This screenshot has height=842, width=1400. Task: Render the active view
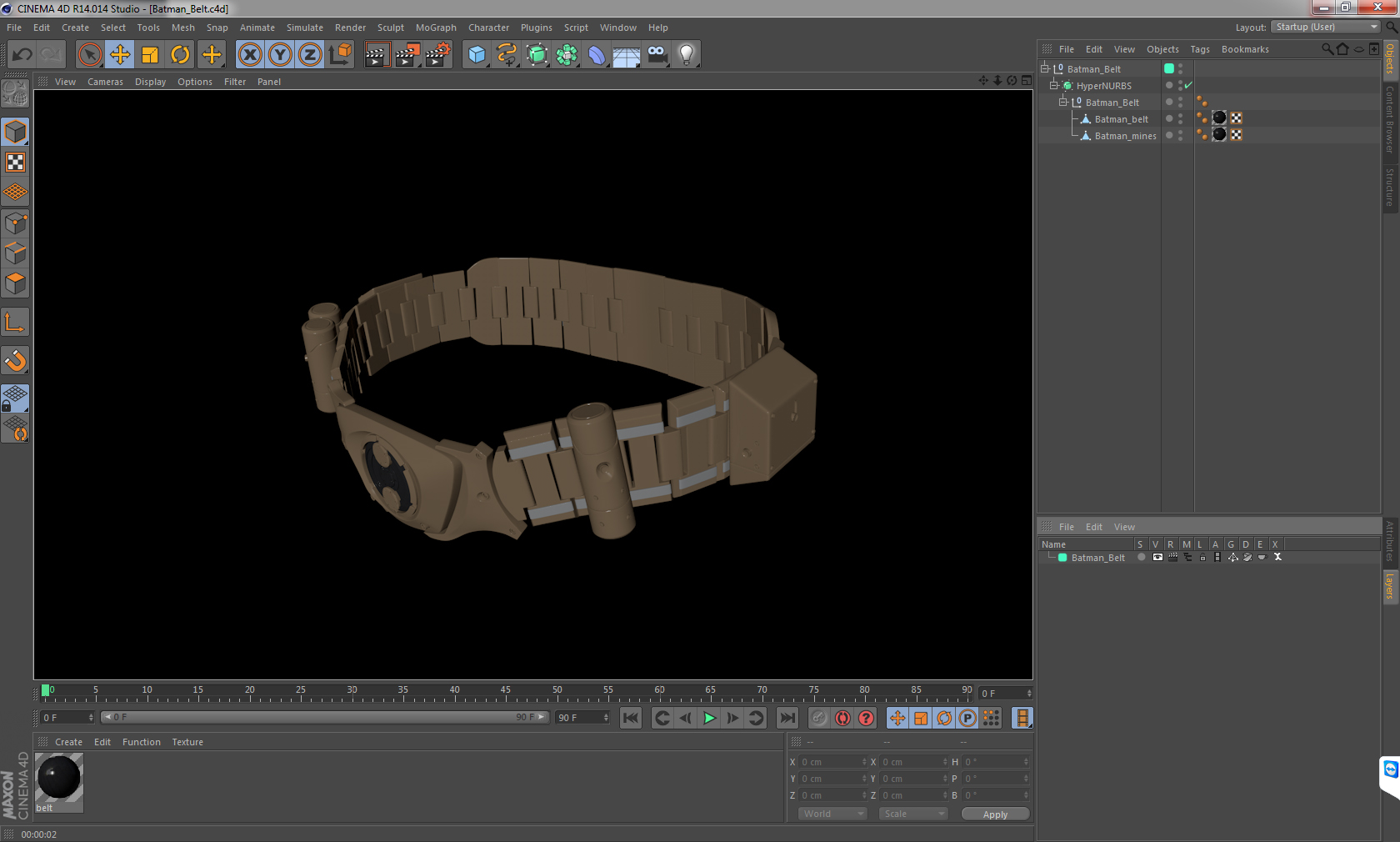(x=377, y=55)
